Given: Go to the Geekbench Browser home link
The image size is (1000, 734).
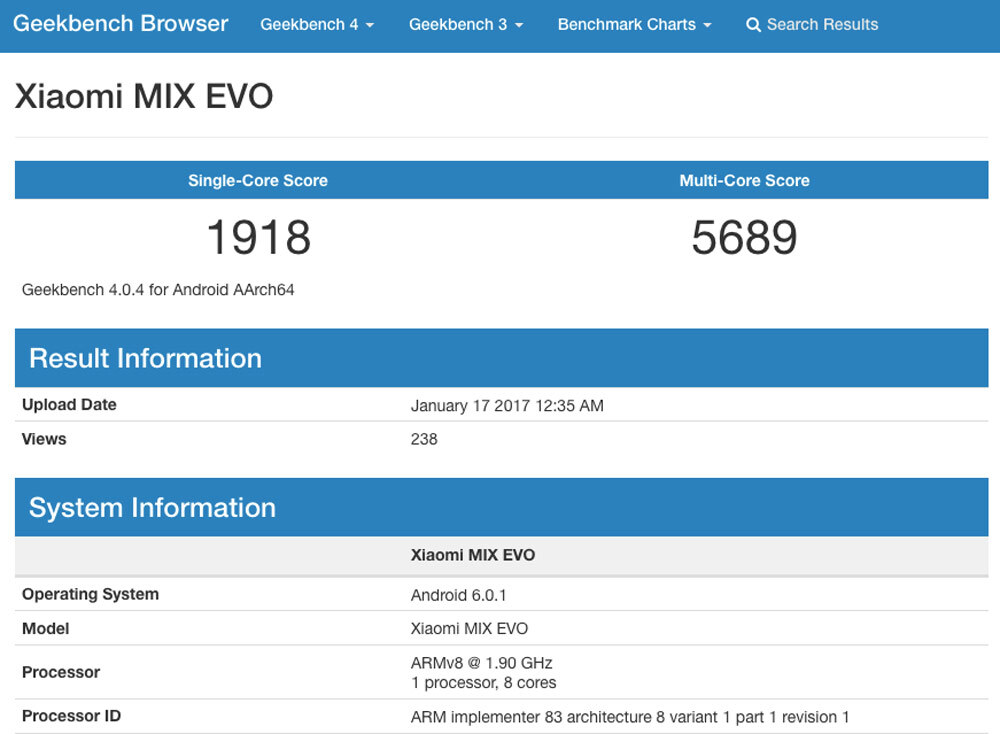Looking at the screenshot, I should [121, 24].
